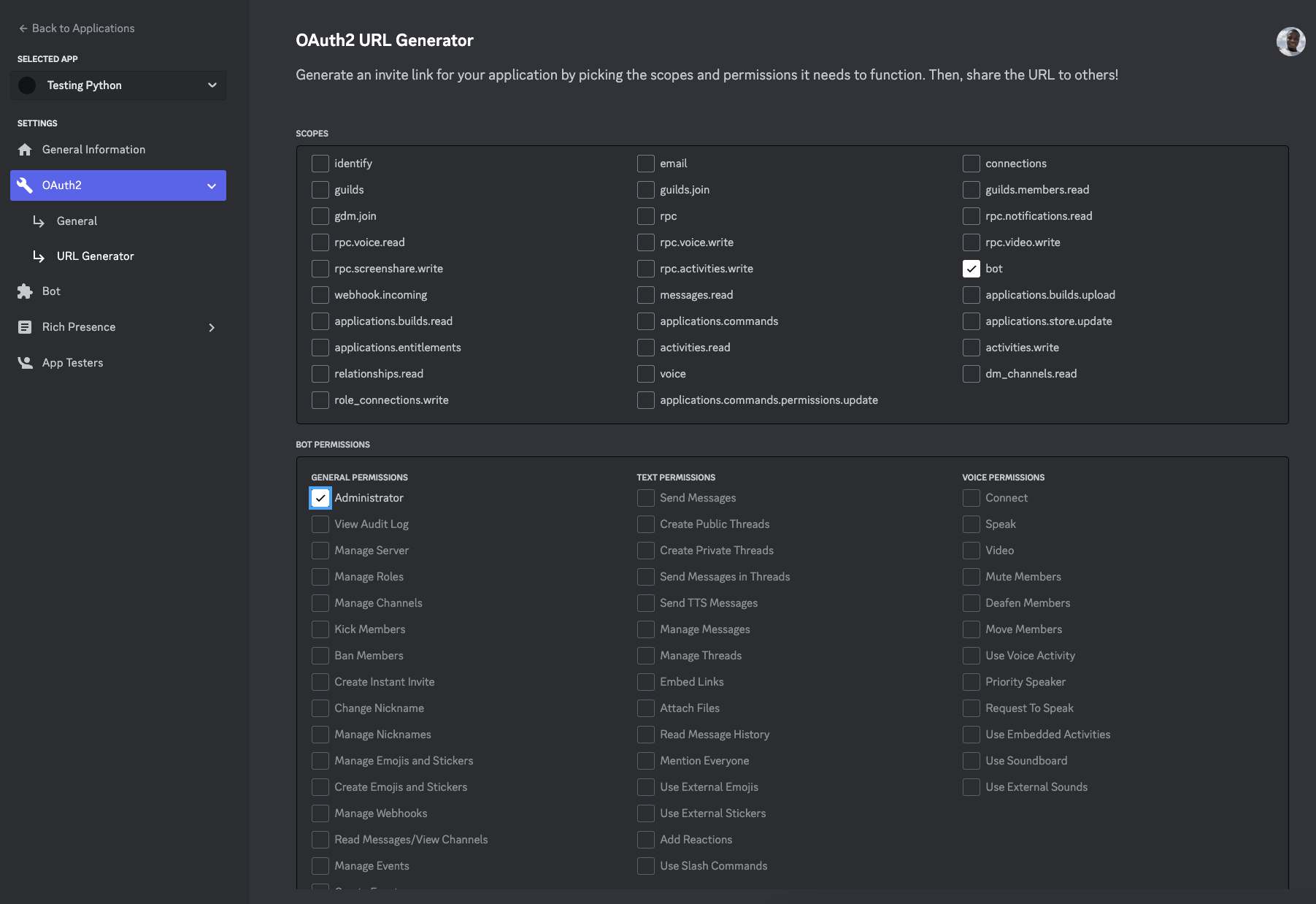The width and height of the screenshot is (1316, 904).
Task: Select the OAuth2 wrench icon in sidebar
Action: point(26,185)
